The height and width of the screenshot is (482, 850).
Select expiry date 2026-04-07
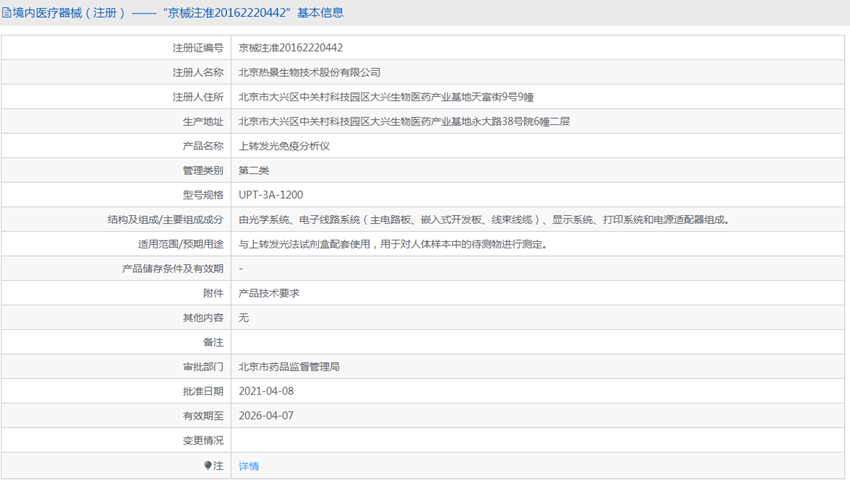pos(266,415)
